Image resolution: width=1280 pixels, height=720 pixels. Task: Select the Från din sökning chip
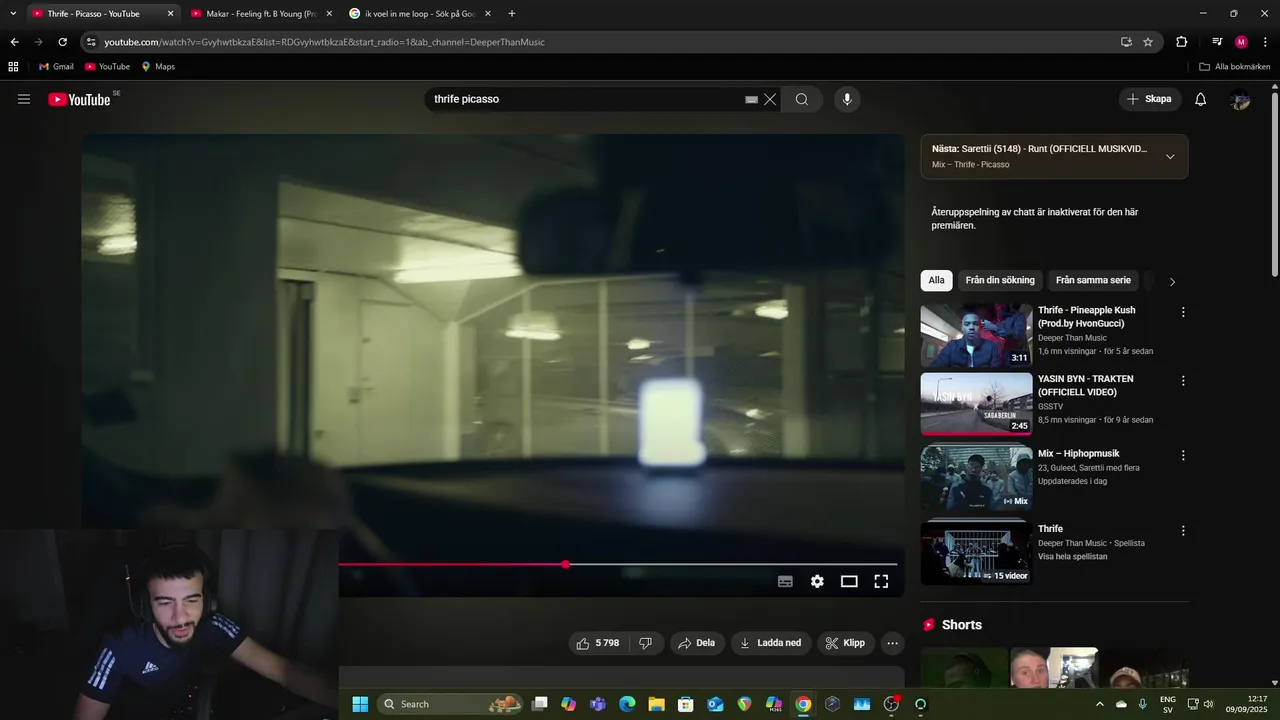tap(1000, 280)
